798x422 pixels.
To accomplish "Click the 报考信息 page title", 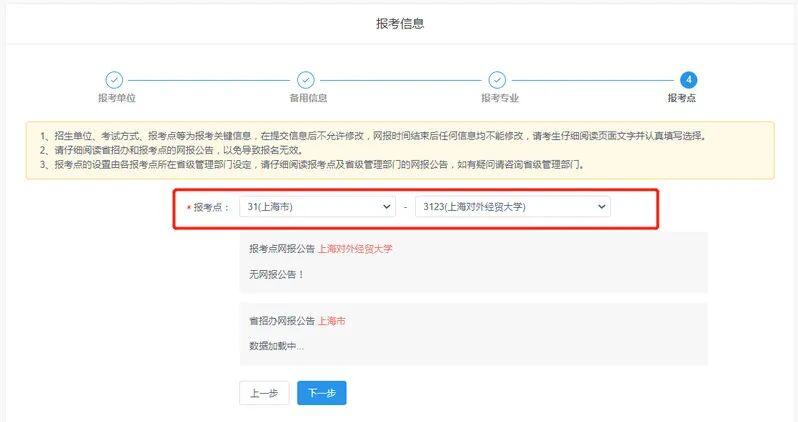I will (400, 23).
